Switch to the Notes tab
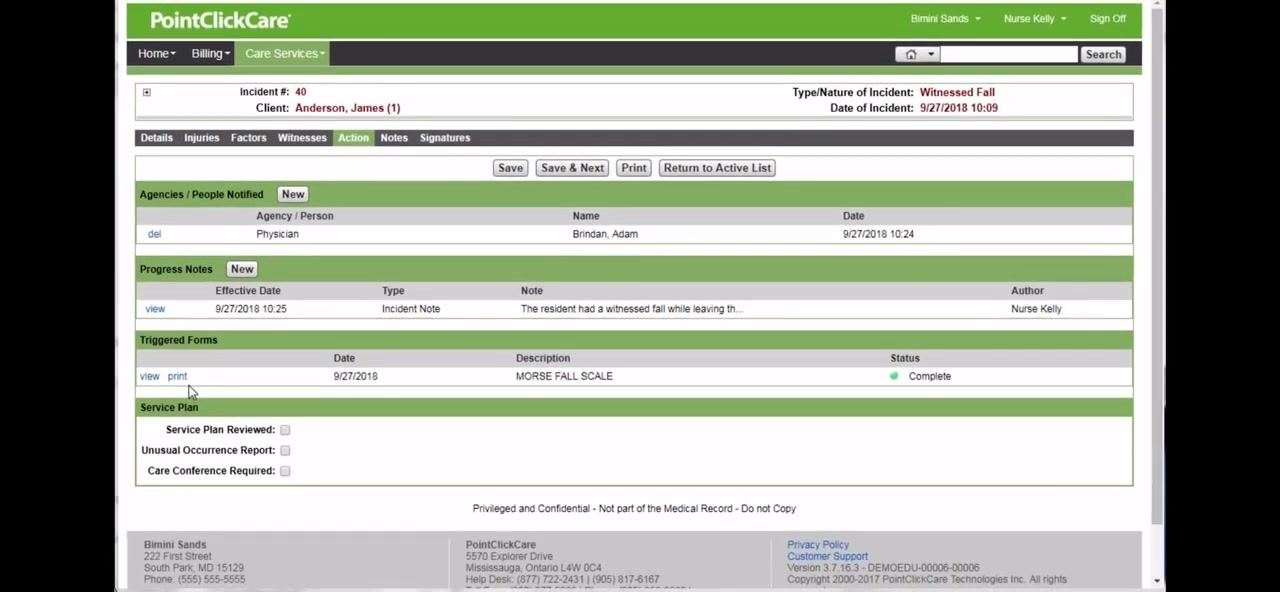Image resolution: width=1280 pixels, height=592 pixels. (394, 138)
